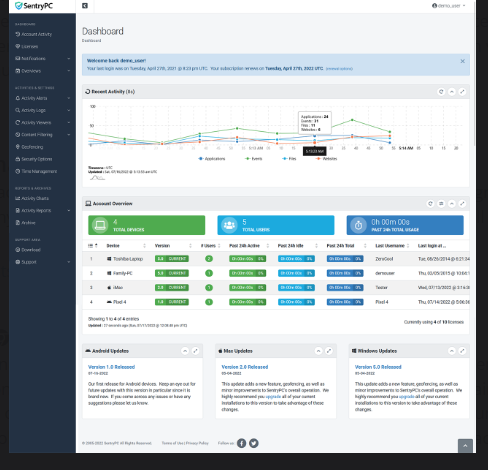Expand Recent Activity panel to fullscreen
This screenshot has height=470, width=488.
(462, 92)
